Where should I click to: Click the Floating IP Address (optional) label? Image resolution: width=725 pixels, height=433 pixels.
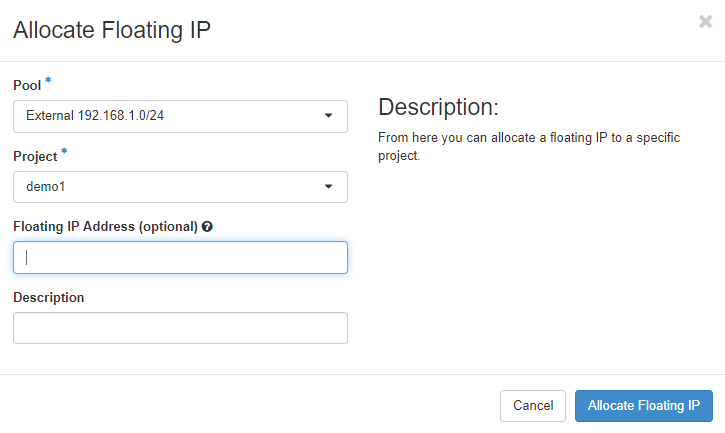[105, 227]
